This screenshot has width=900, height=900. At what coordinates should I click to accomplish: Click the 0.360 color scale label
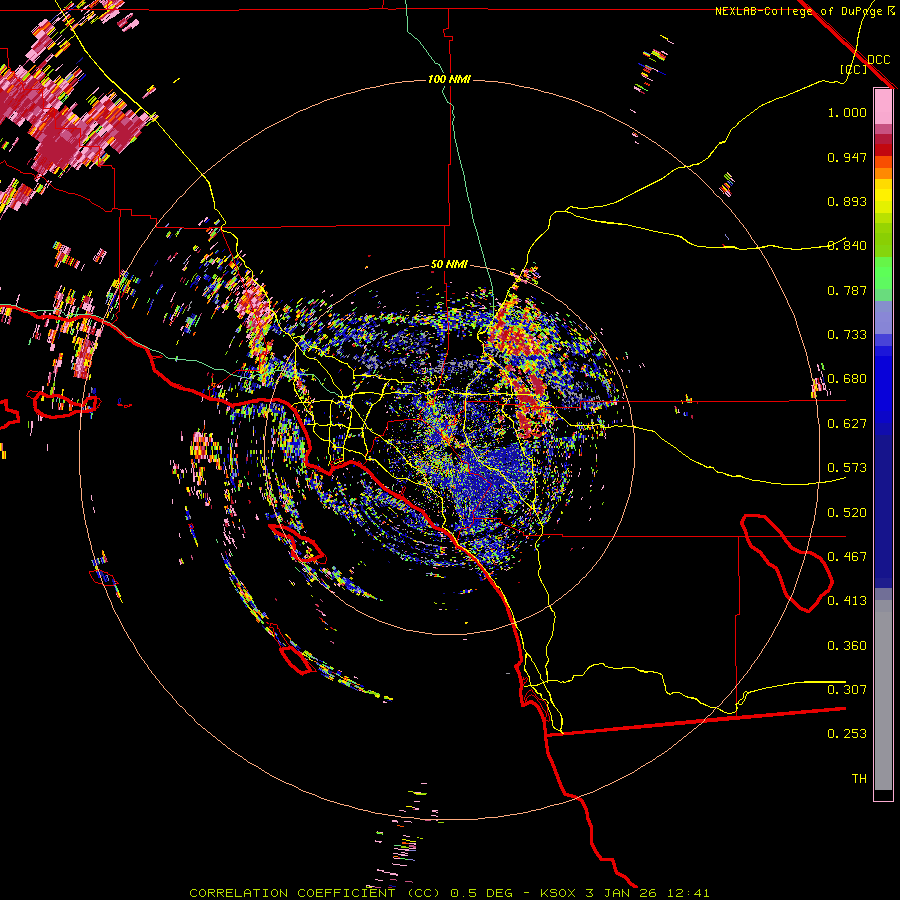(847, 646)
